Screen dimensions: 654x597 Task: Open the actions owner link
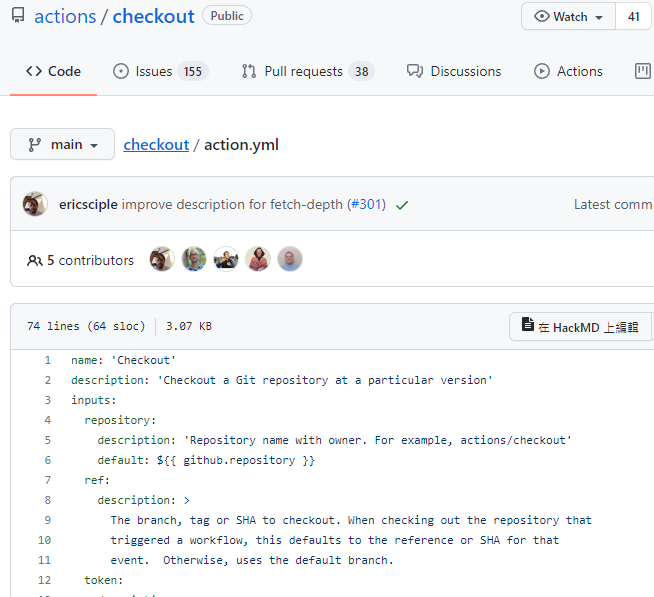[65, 17]
